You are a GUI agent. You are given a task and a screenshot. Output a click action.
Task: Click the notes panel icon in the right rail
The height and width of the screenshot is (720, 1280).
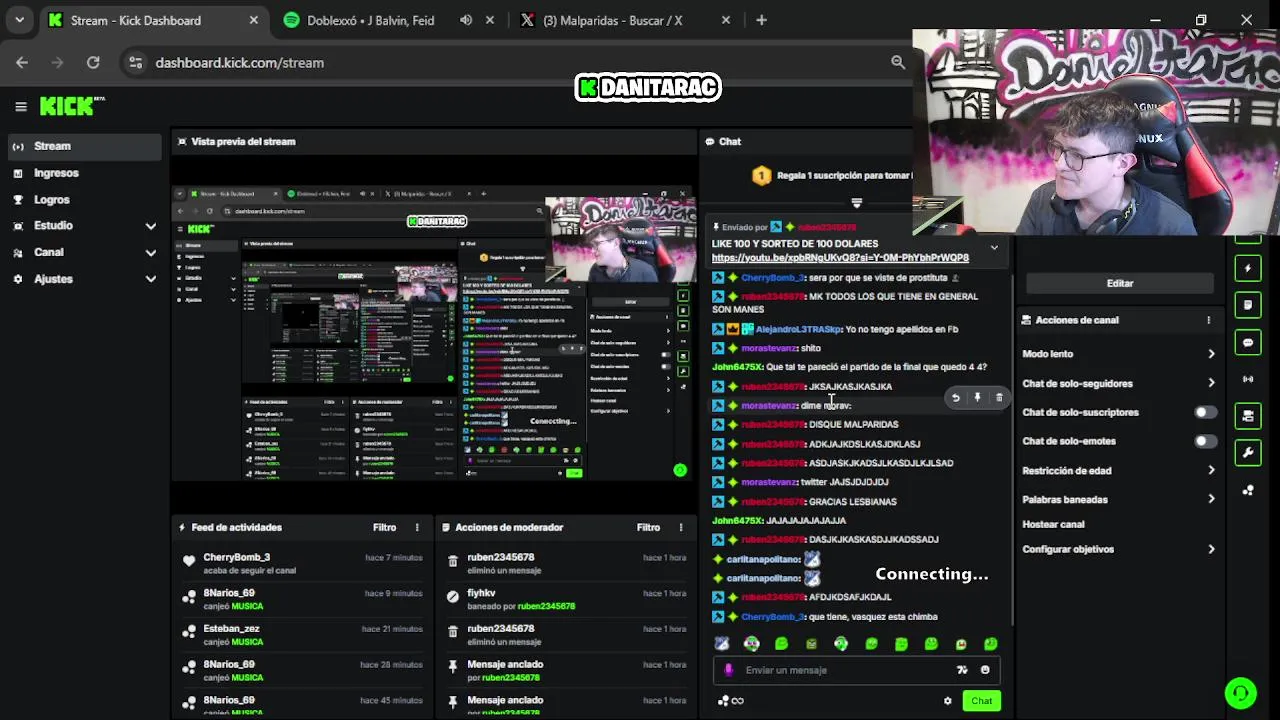pyautogui.click(x=1247, y=305)
